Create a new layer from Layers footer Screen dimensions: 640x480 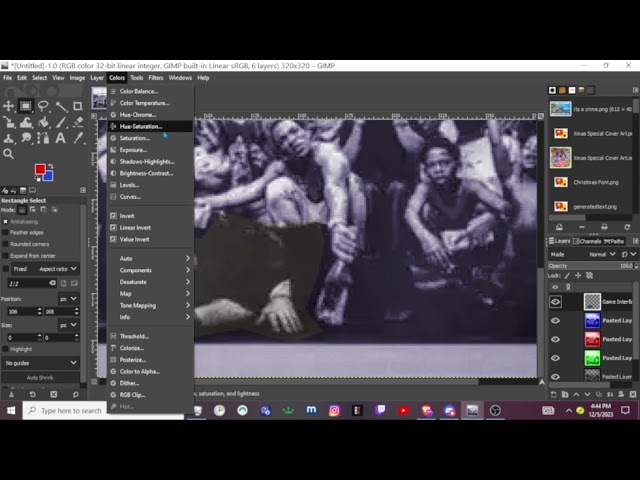point(553,394)
